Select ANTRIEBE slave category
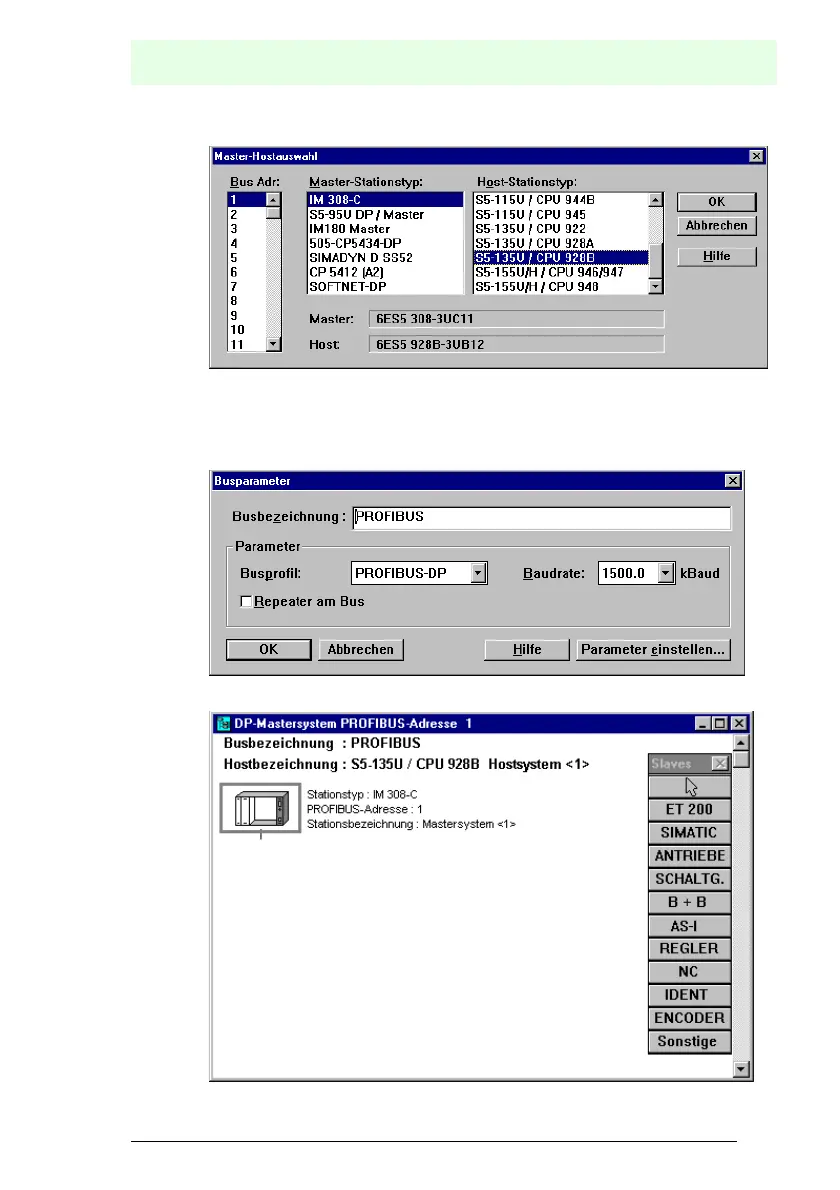The height and width of the screenshot is (1190, 840). tap(690, 856)
